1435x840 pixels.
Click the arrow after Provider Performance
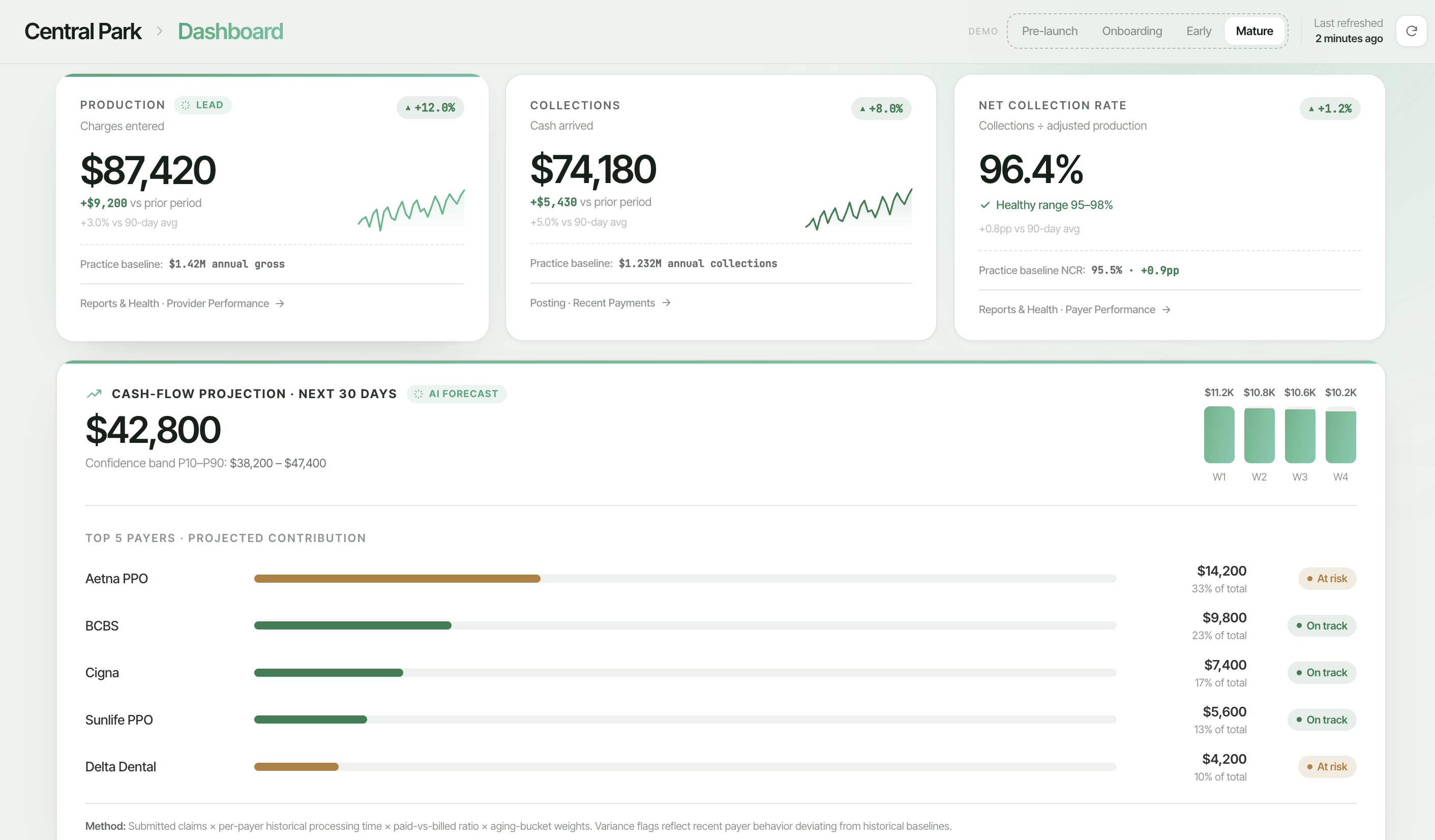(x=280, y=304)
